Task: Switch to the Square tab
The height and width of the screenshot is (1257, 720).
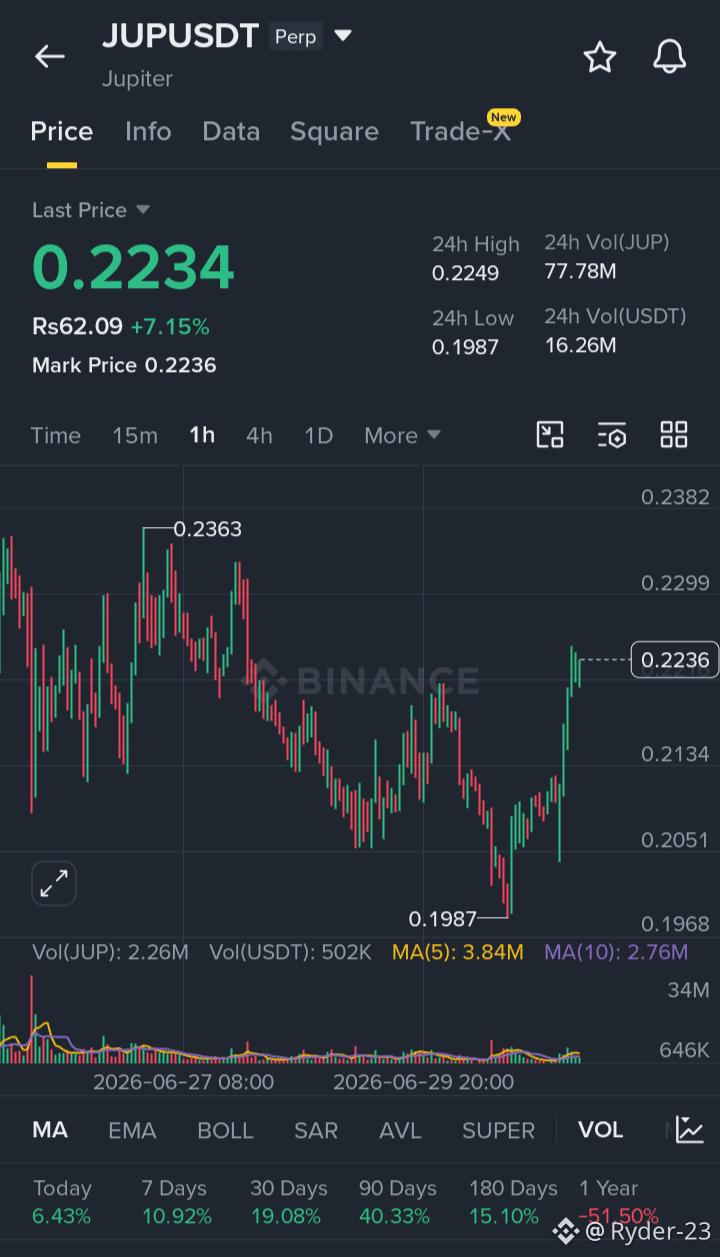Action: (334, 132)
